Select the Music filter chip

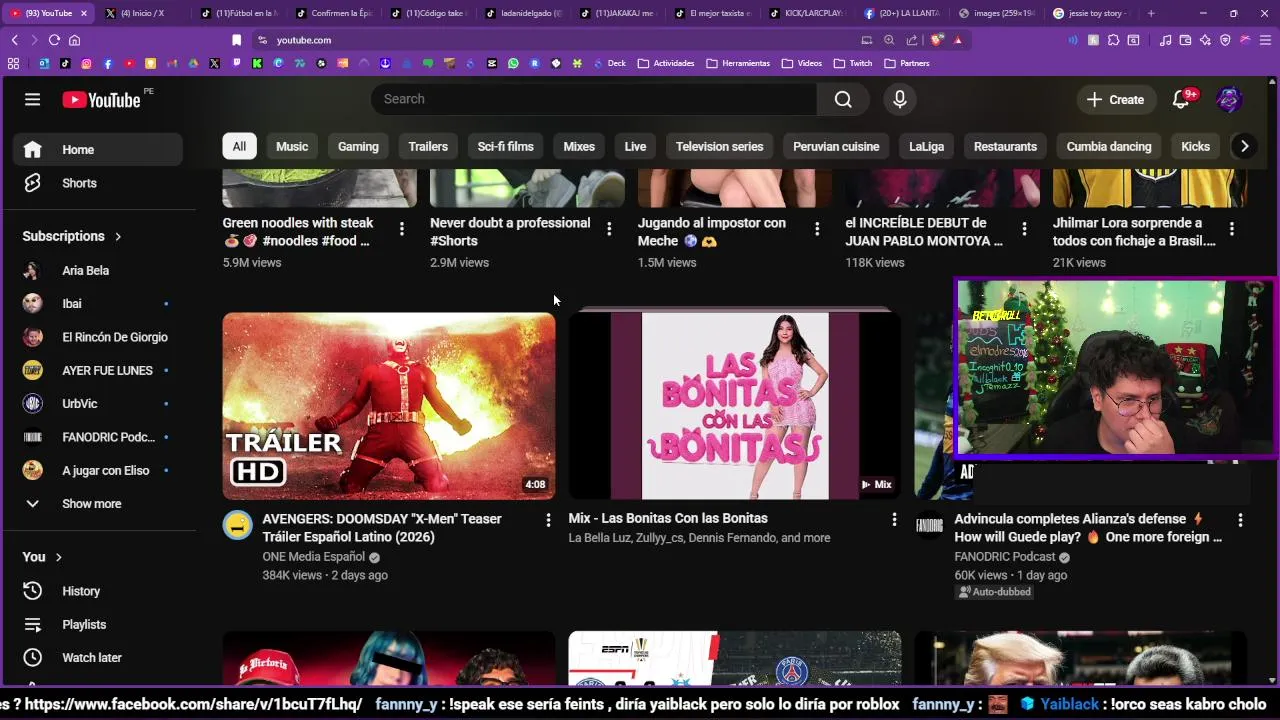coord(292,146)
